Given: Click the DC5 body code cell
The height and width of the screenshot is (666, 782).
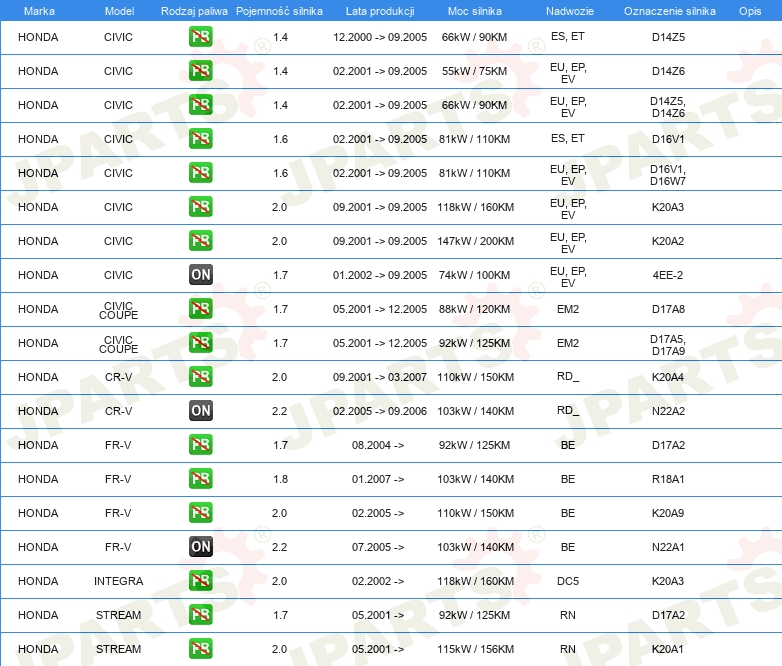Looking at the screenshot, I should point(568,581).
